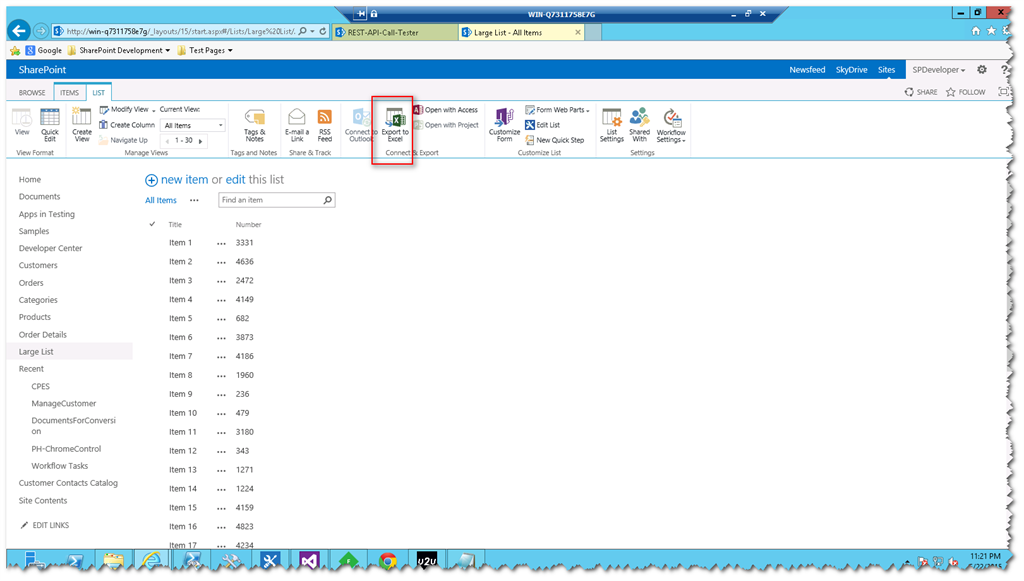Click inside the Find an item search box
Image resolution: width=1024 pixels, height=581 pixels.
(270, 199)
